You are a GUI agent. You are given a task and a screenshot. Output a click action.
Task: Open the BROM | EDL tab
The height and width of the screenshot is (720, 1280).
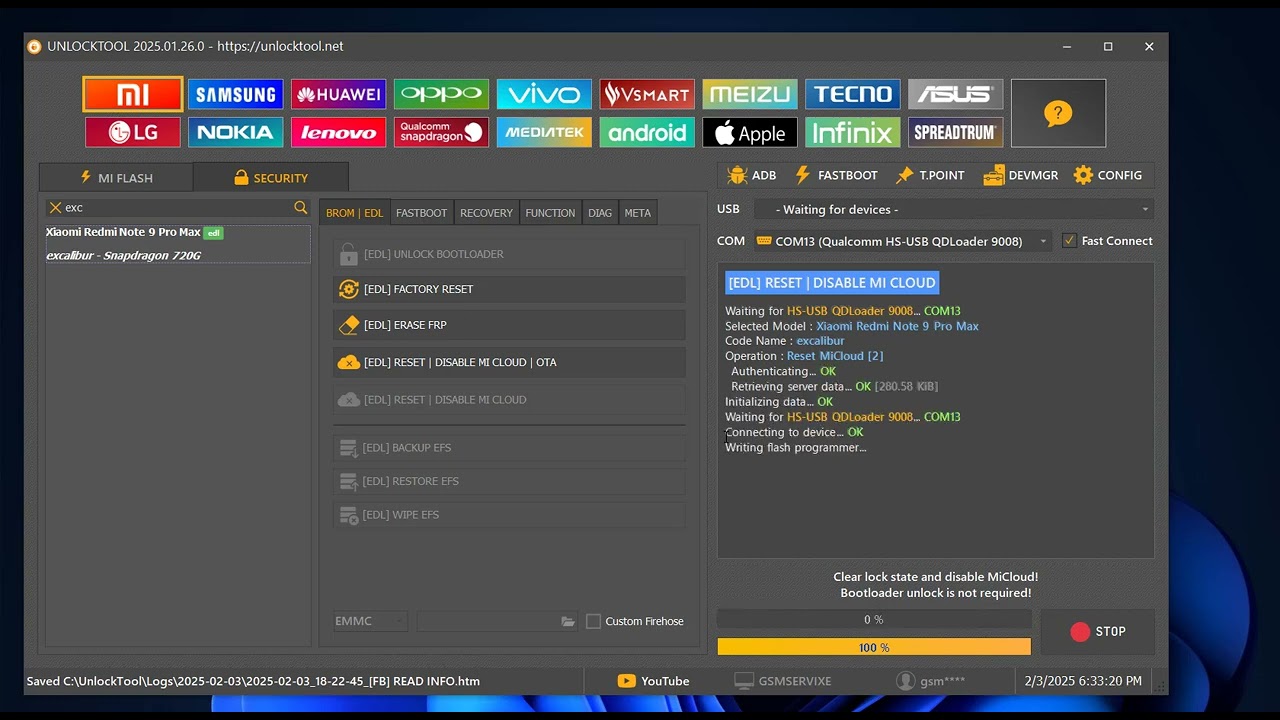354,213
